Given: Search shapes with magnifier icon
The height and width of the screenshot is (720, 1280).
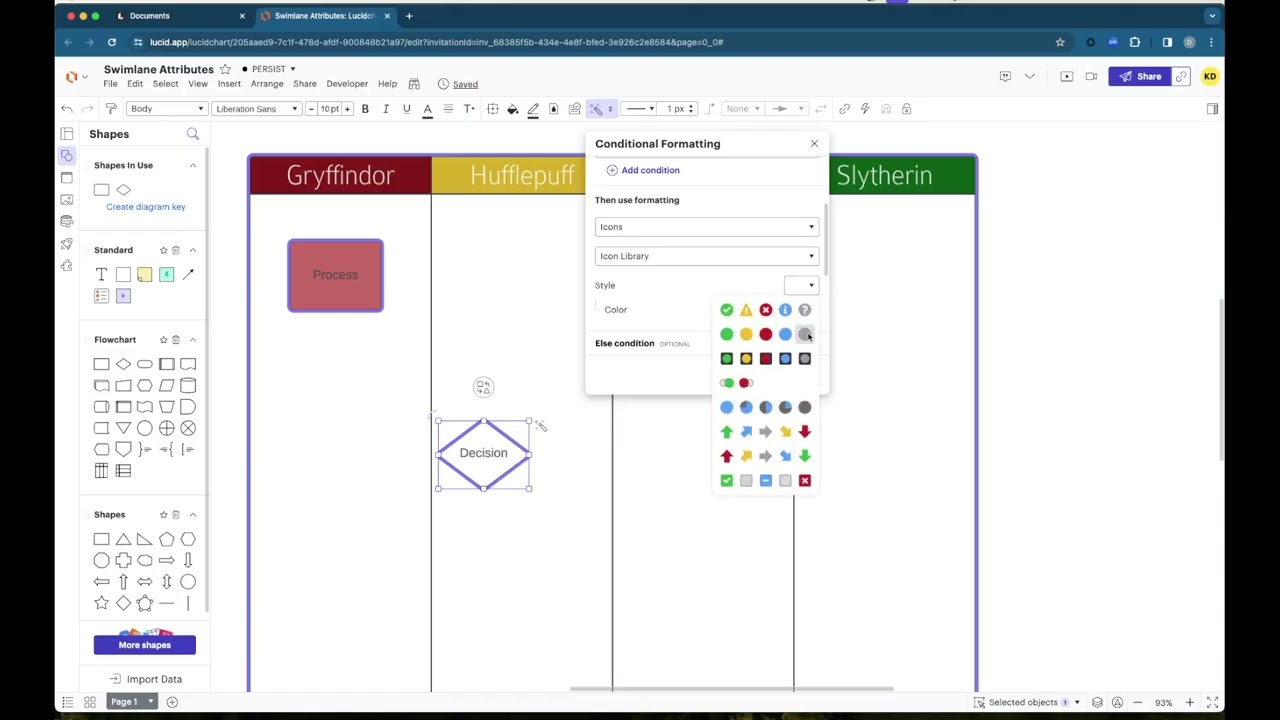Looking at the screenshot, I should click(193, 134).
